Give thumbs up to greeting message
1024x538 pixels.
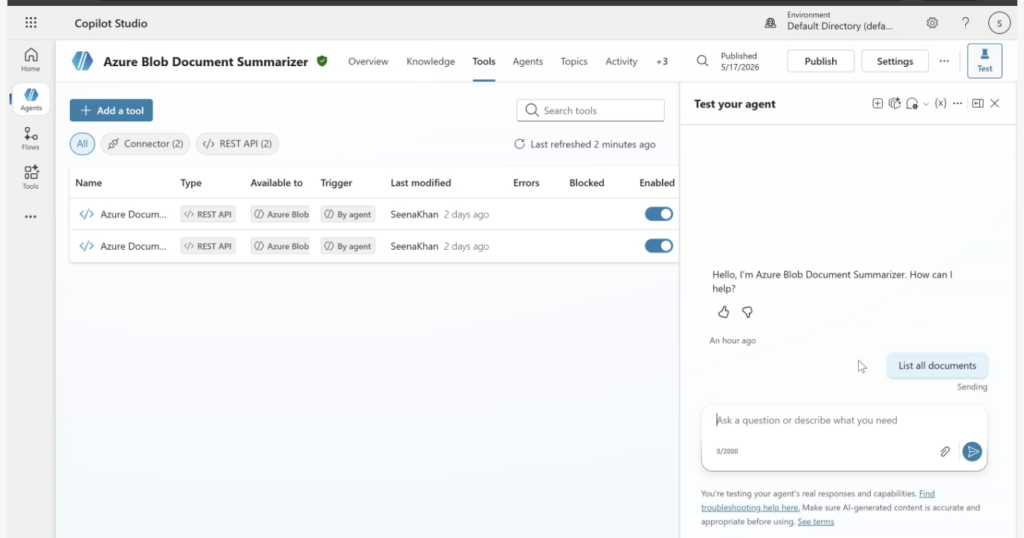coord(724,312)
